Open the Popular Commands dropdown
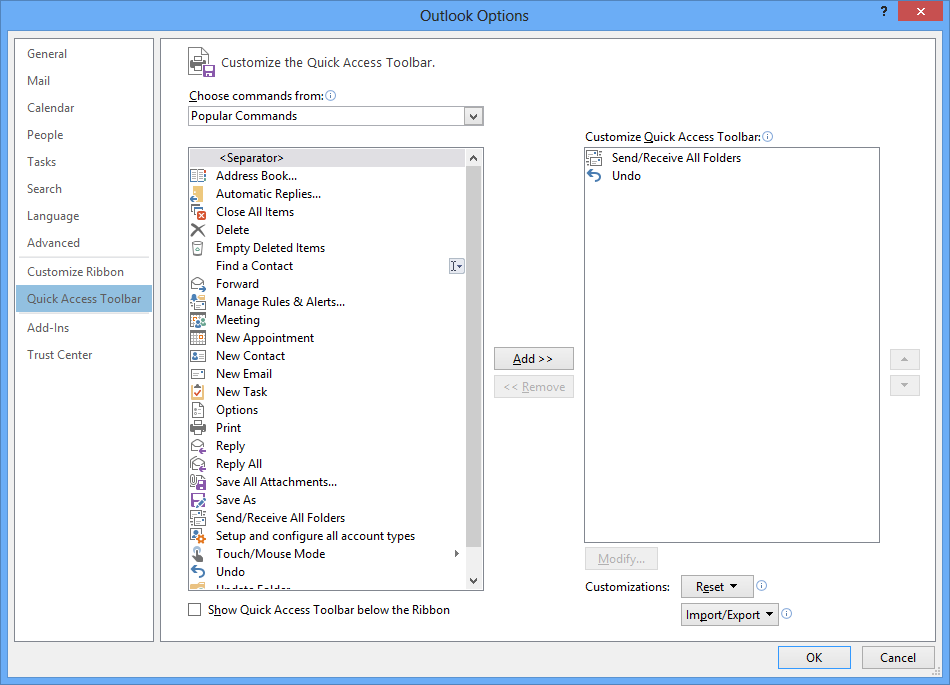This screenshot has width=950, height=685. coord(474,116)
